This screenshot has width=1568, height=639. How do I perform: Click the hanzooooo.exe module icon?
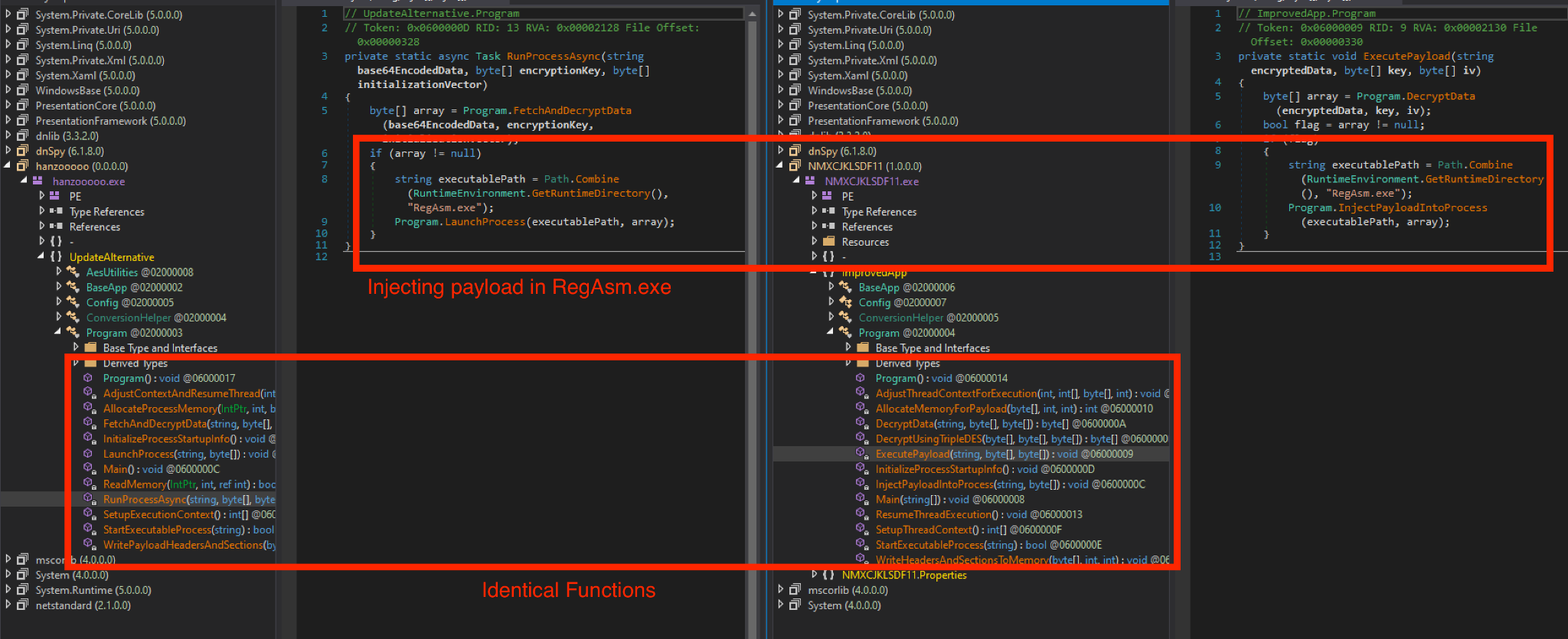point(38,181)
